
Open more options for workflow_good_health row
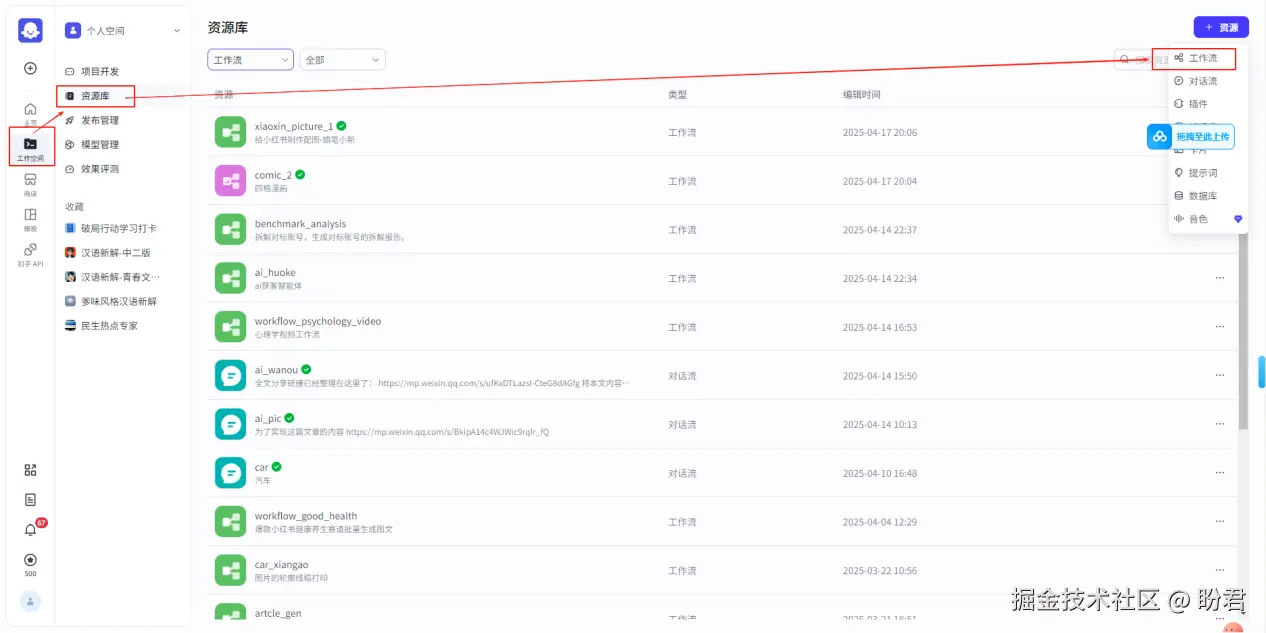[1219, 522]
